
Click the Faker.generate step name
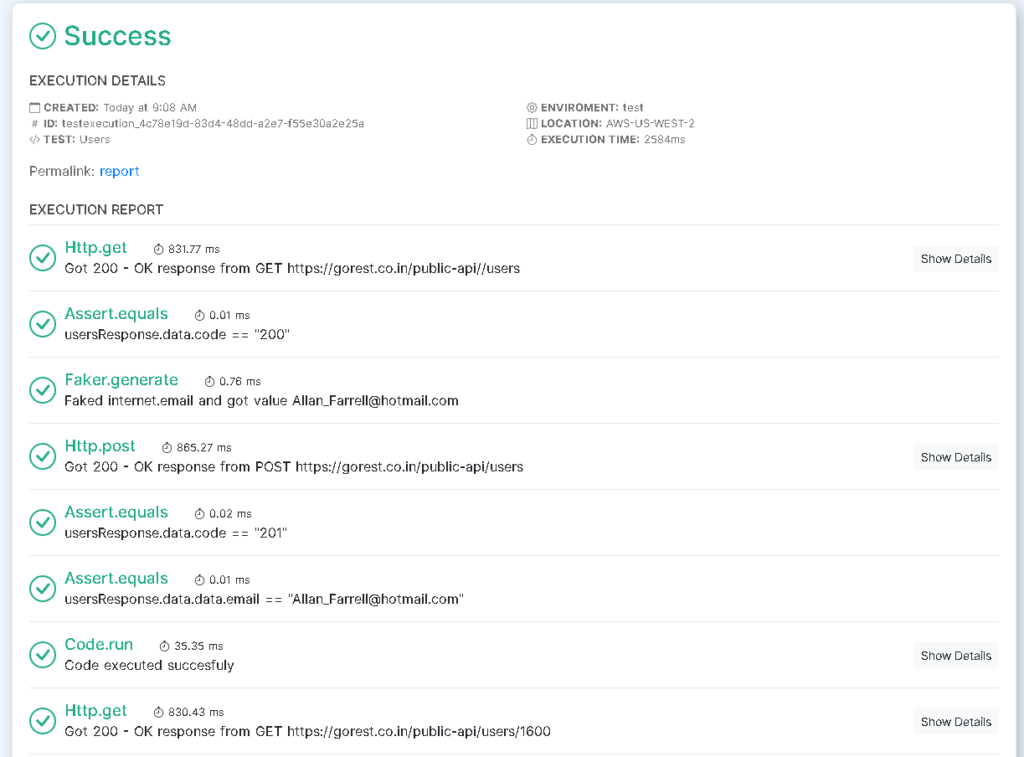121,380
